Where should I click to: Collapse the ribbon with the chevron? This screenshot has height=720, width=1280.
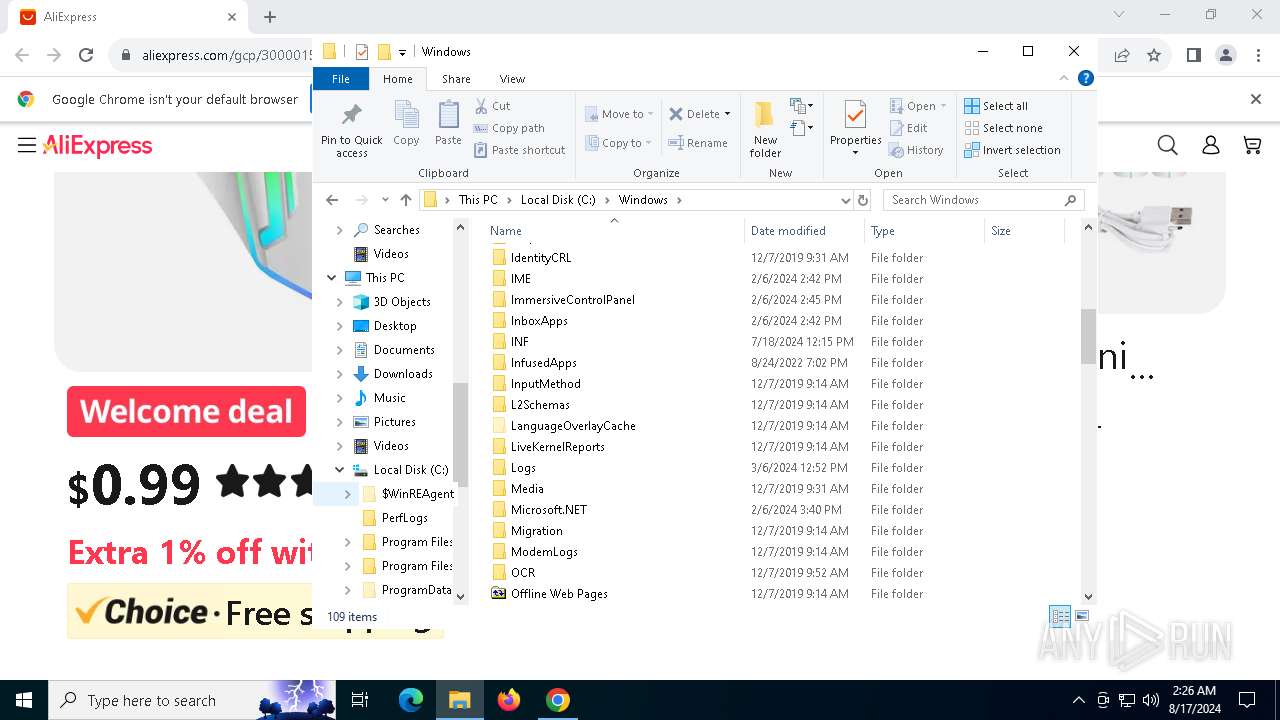(x=1065, y=78)
